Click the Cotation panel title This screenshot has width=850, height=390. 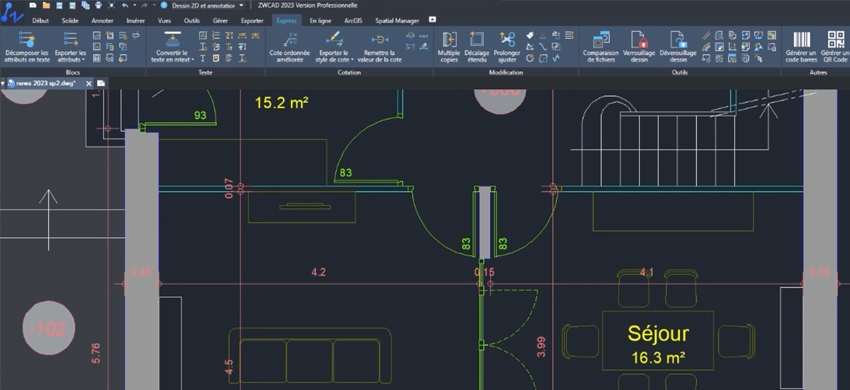coord(349,72)
